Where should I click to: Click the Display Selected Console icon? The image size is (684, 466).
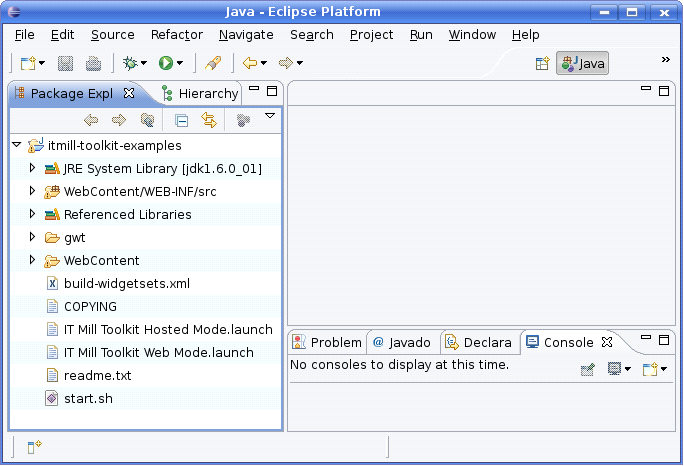[x=614, y=369]
